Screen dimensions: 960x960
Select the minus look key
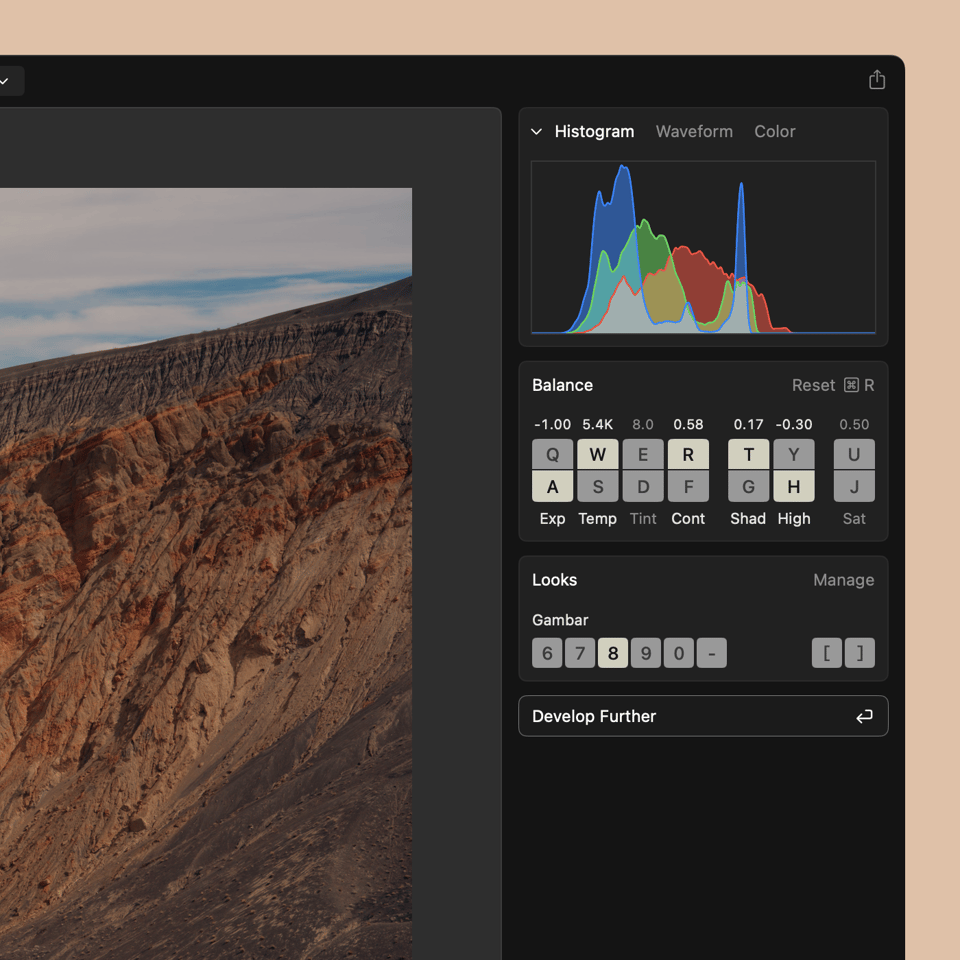(711, 653)
